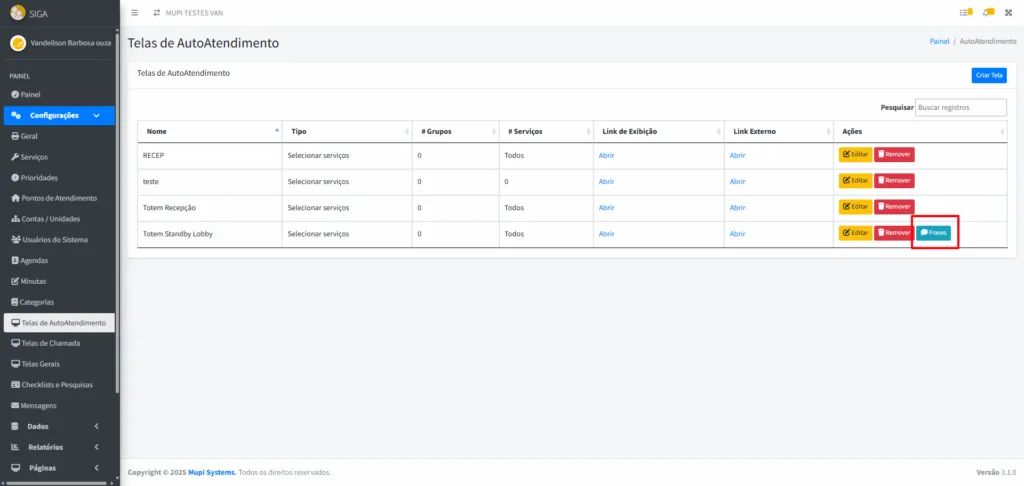The height and width of the screenshot is (486, 1024).
Task: Open Link de Exibição for Totem Recepção
Action: [606, 207]
